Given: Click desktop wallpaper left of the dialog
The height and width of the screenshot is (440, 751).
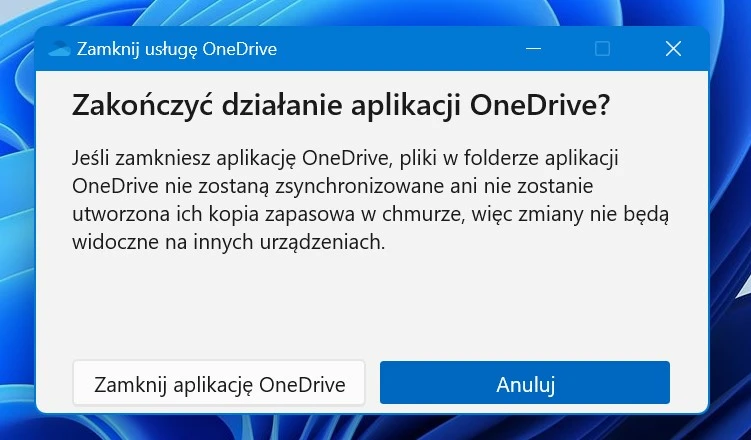Looking at the screenshot, I should pos(16,230).
